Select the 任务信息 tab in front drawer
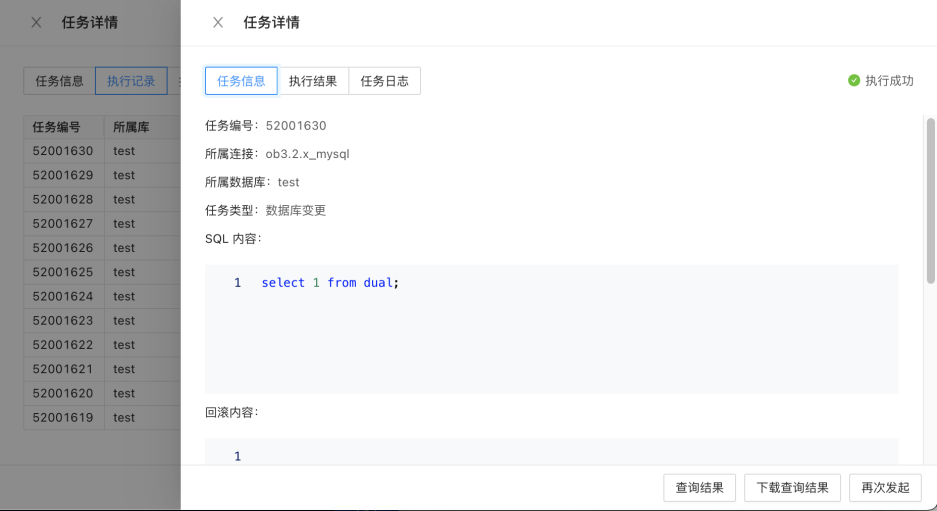This screenshot has height=511, width=937. click(x=241, y=81)
